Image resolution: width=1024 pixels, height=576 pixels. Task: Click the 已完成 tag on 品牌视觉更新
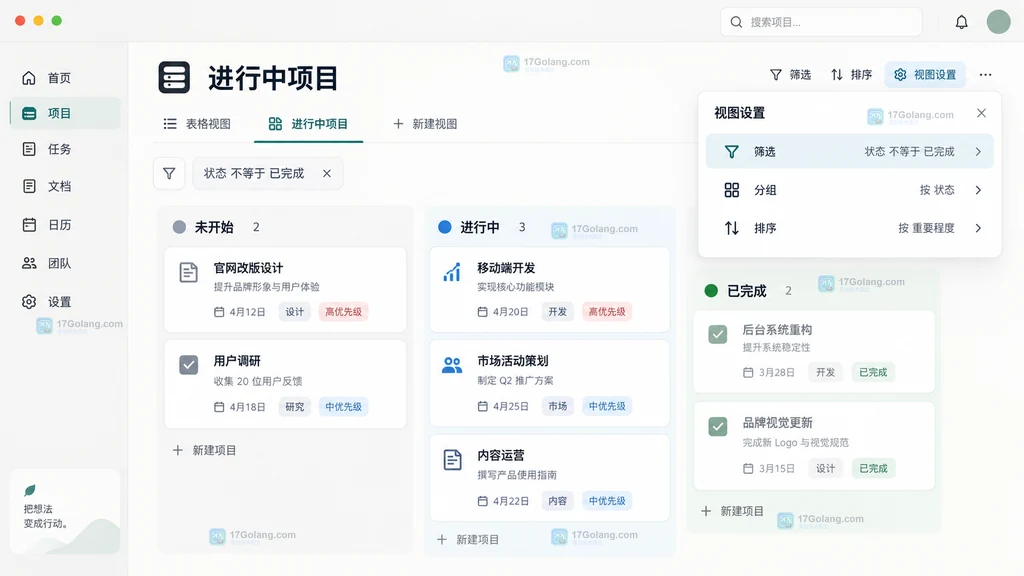(873, 468)
